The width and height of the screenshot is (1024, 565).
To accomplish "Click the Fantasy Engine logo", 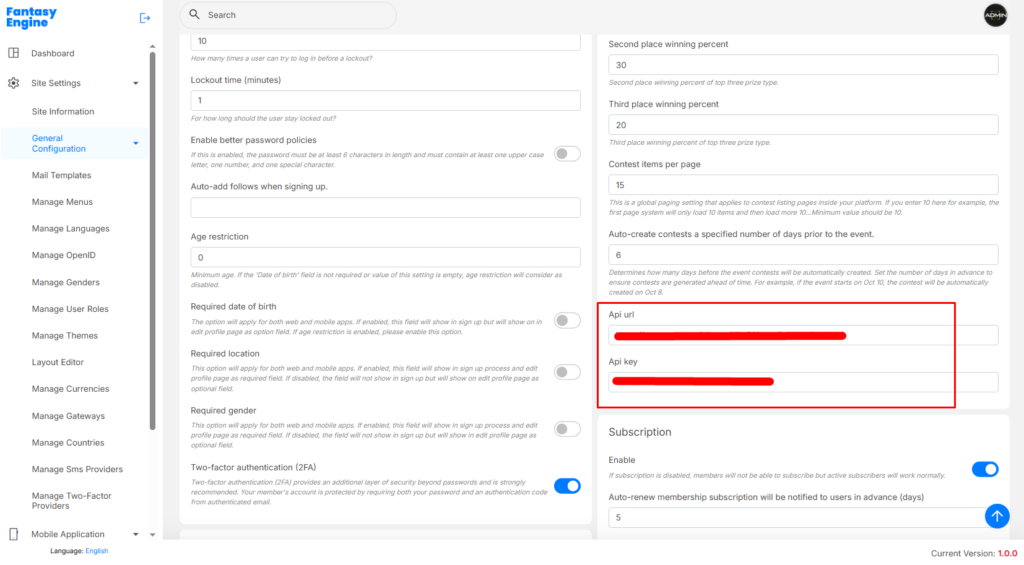I will (32, 18).
